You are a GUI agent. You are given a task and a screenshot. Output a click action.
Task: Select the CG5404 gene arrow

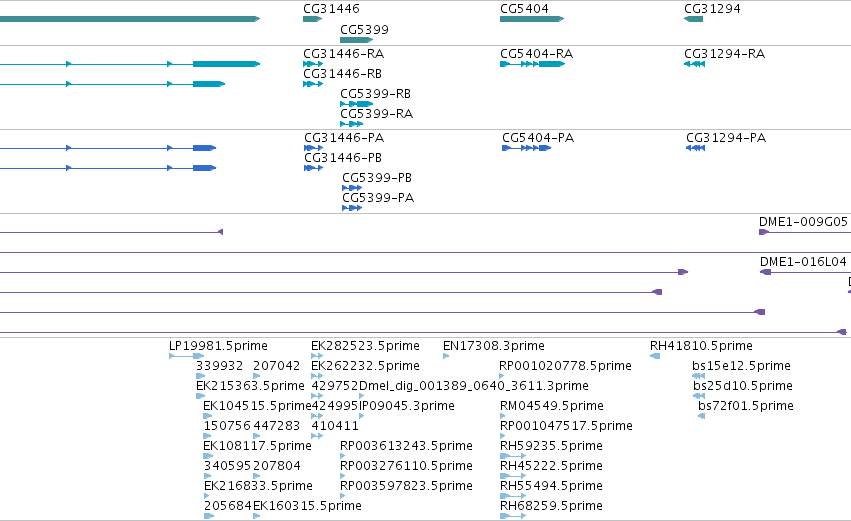click(532, 19)
